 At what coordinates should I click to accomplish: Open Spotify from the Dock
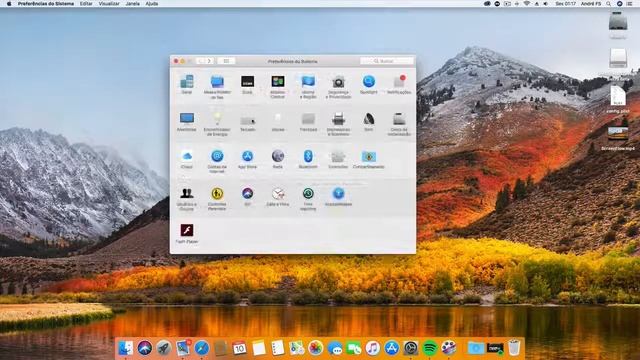coord(429,348)
